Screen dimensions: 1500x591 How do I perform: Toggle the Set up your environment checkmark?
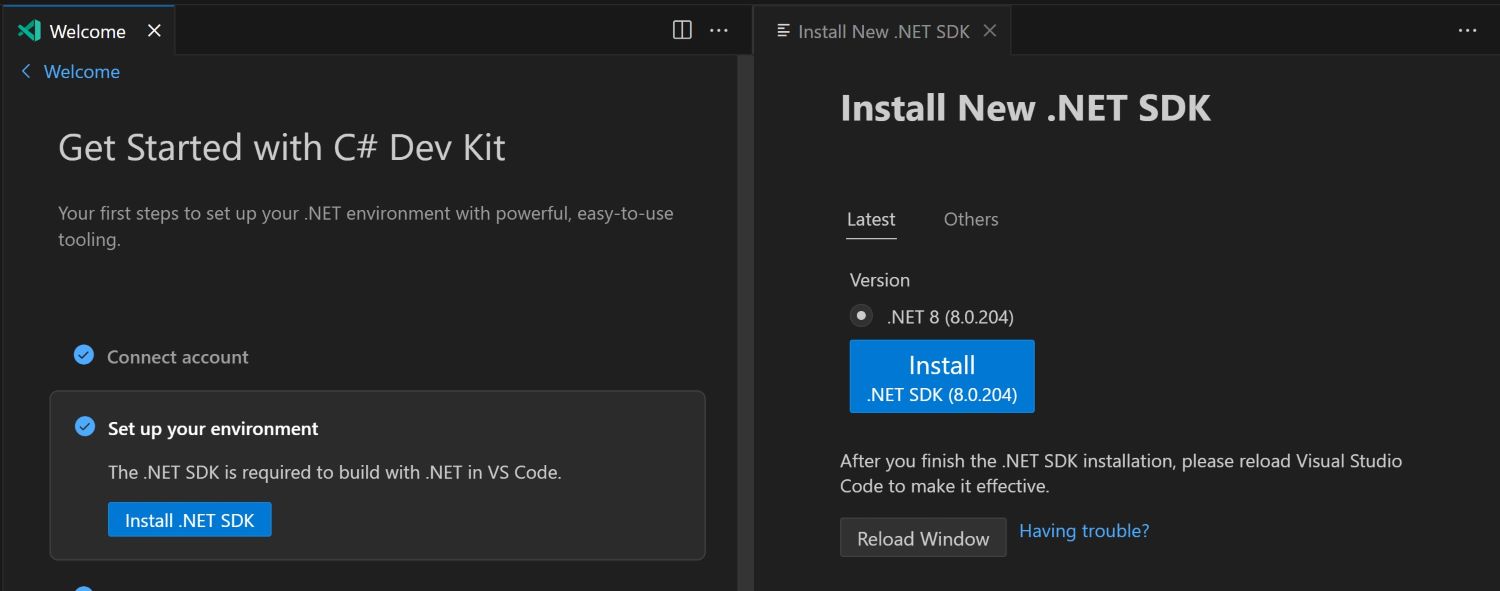(85, 427)
